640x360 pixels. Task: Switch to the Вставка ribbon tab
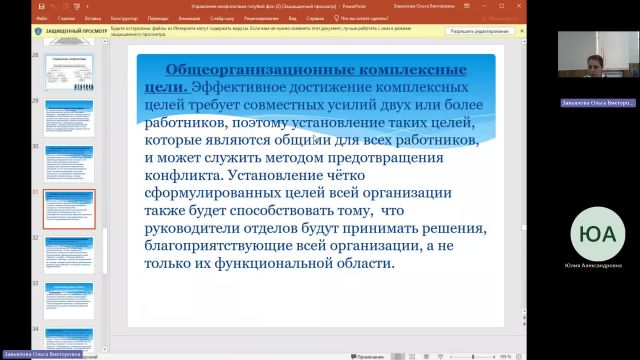[93, 18]
